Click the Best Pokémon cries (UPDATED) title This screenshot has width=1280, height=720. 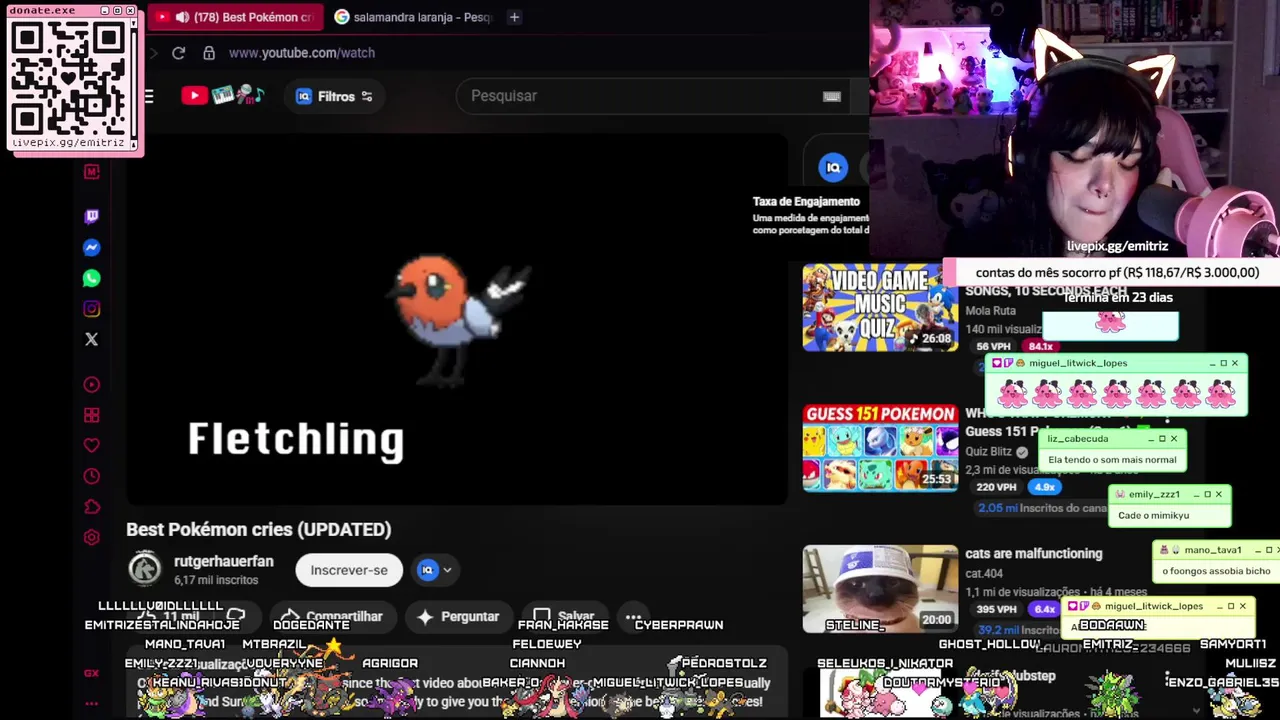(258, 530)
